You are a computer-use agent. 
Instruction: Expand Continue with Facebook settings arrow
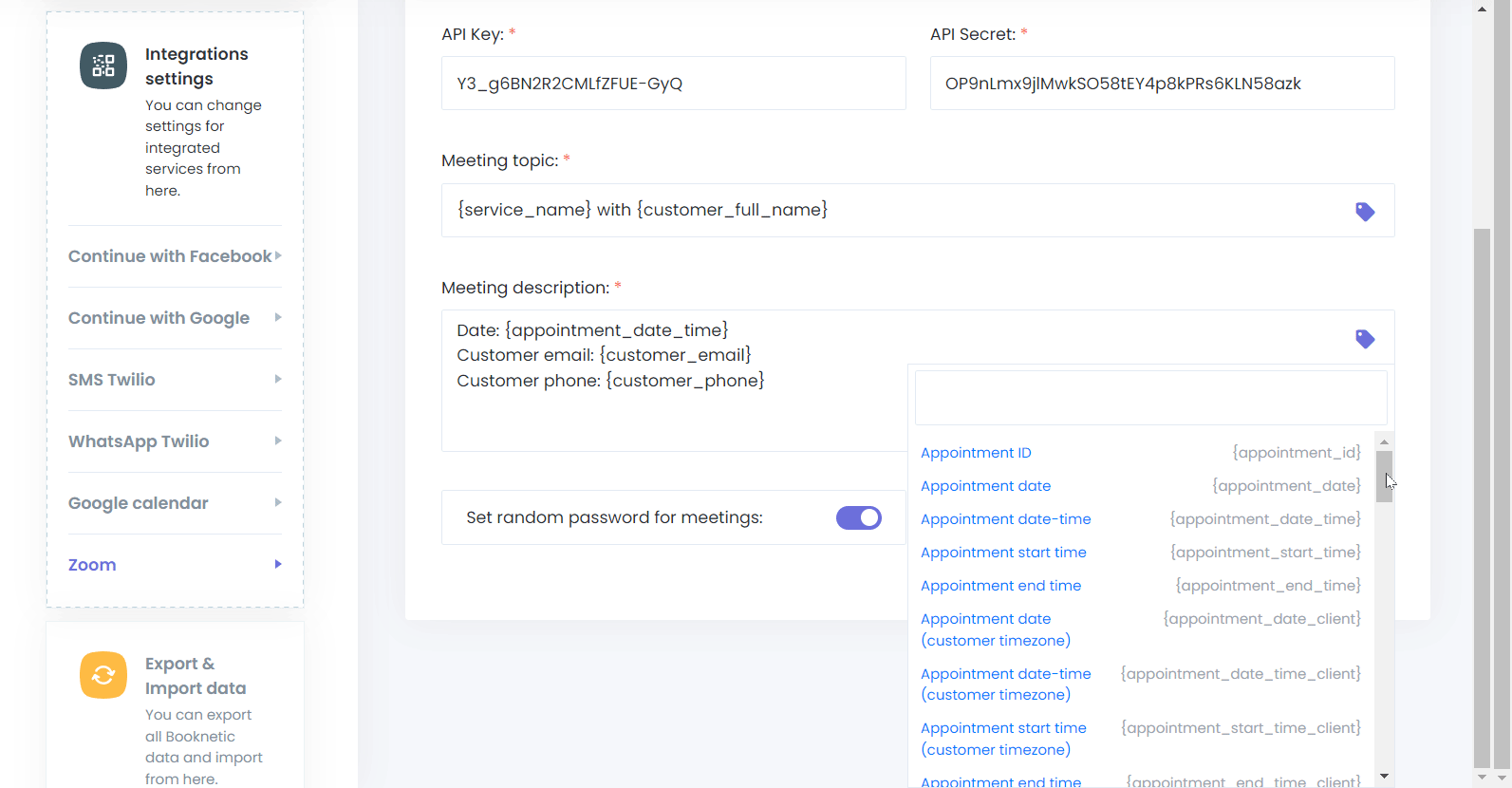[278, 256]
